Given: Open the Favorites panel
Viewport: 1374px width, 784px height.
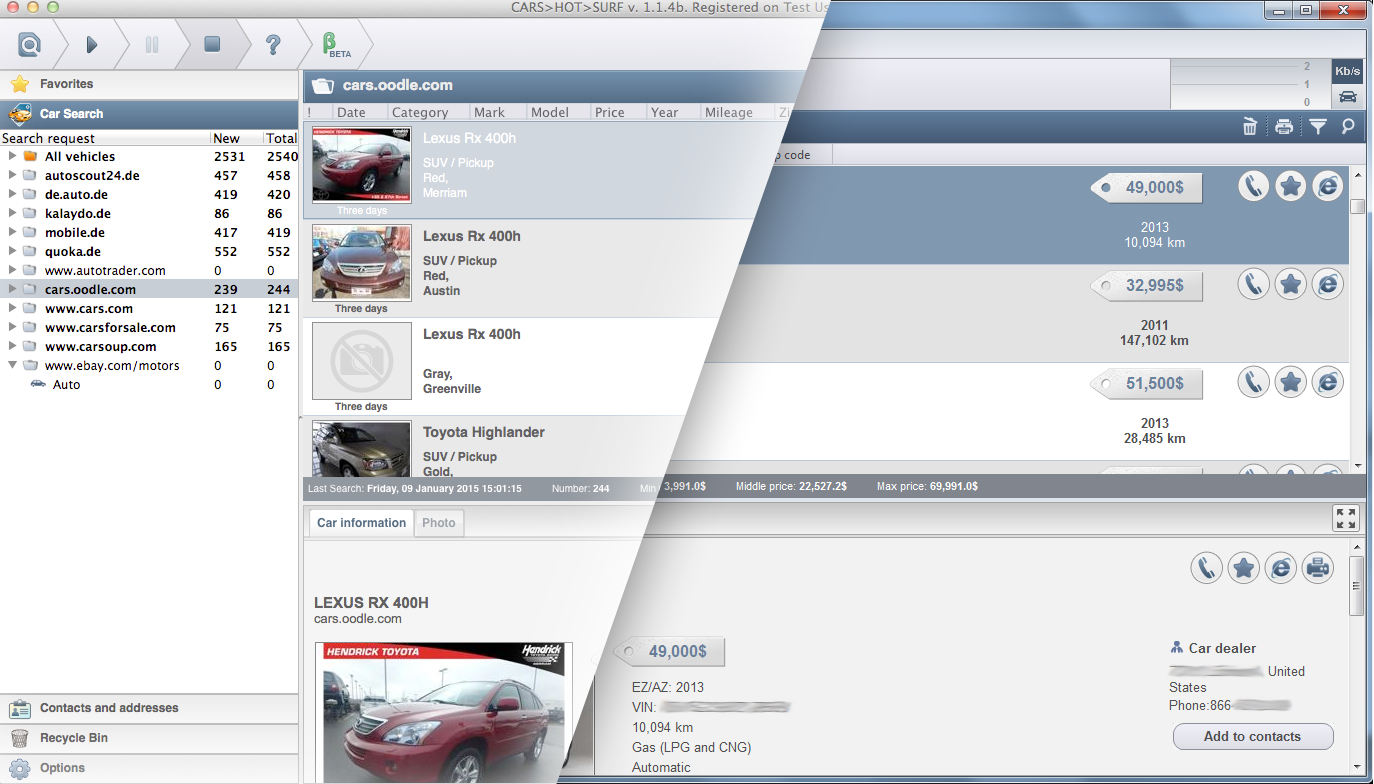Looking at the screenshot, I should (150, 84).
